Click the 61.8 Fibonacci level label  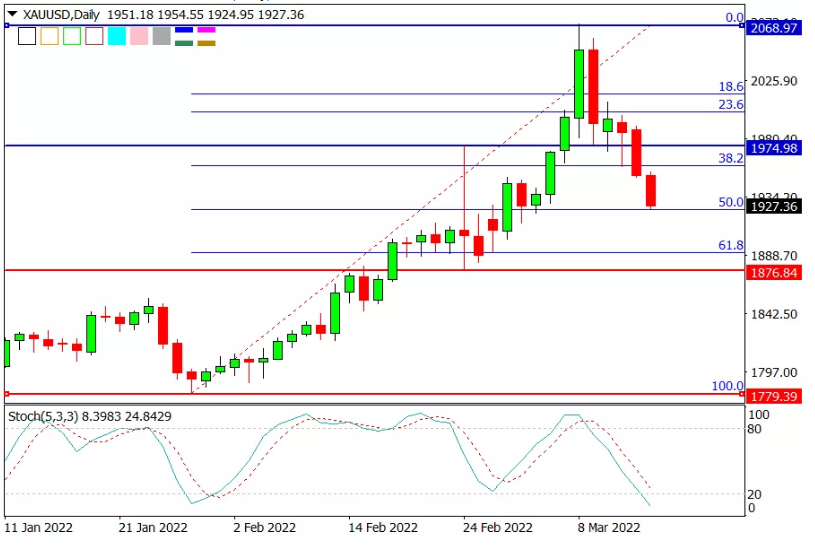click(x=730, y=245)
